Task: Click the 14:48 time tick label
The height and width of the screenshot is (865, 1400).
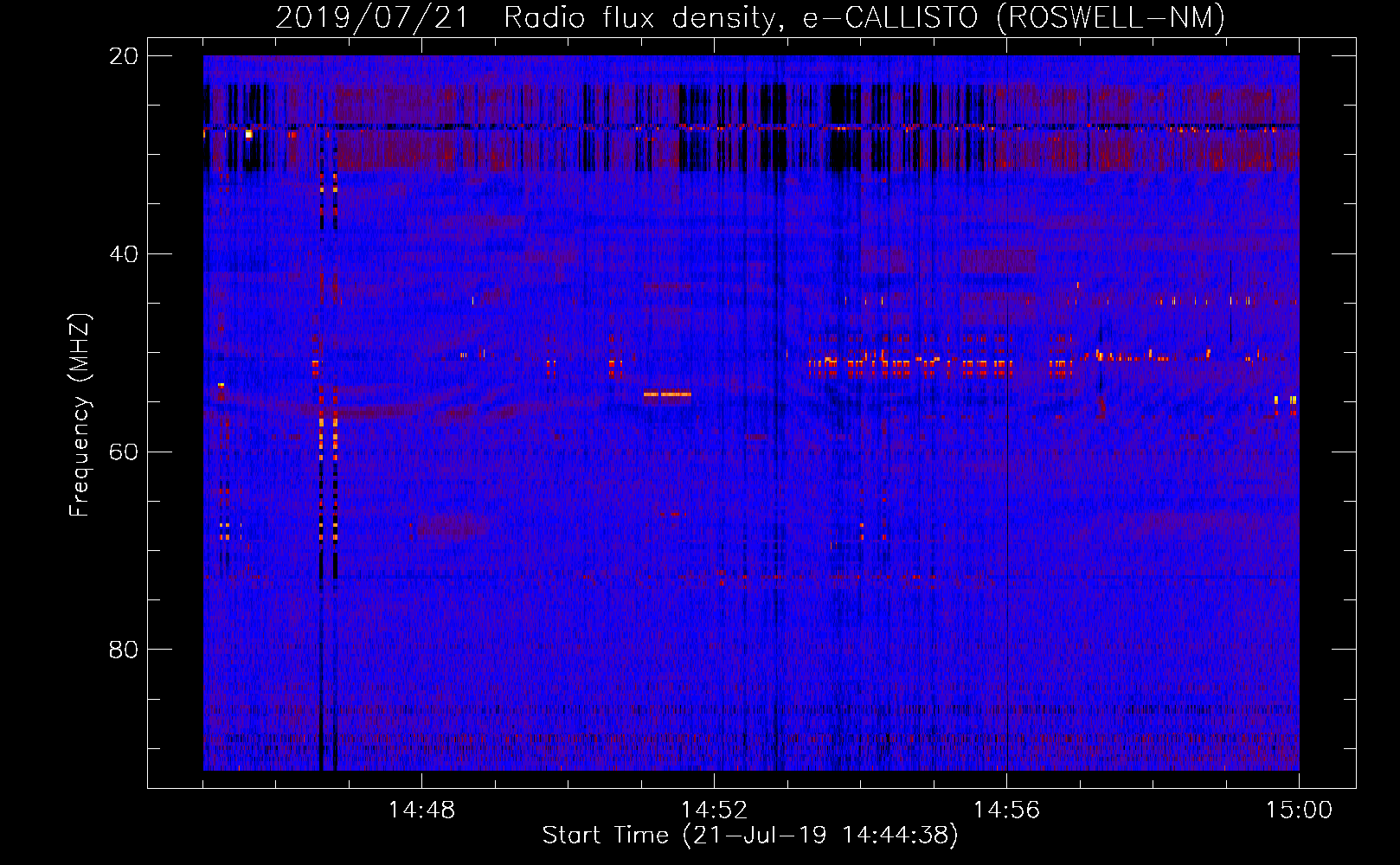Action: 421,811
